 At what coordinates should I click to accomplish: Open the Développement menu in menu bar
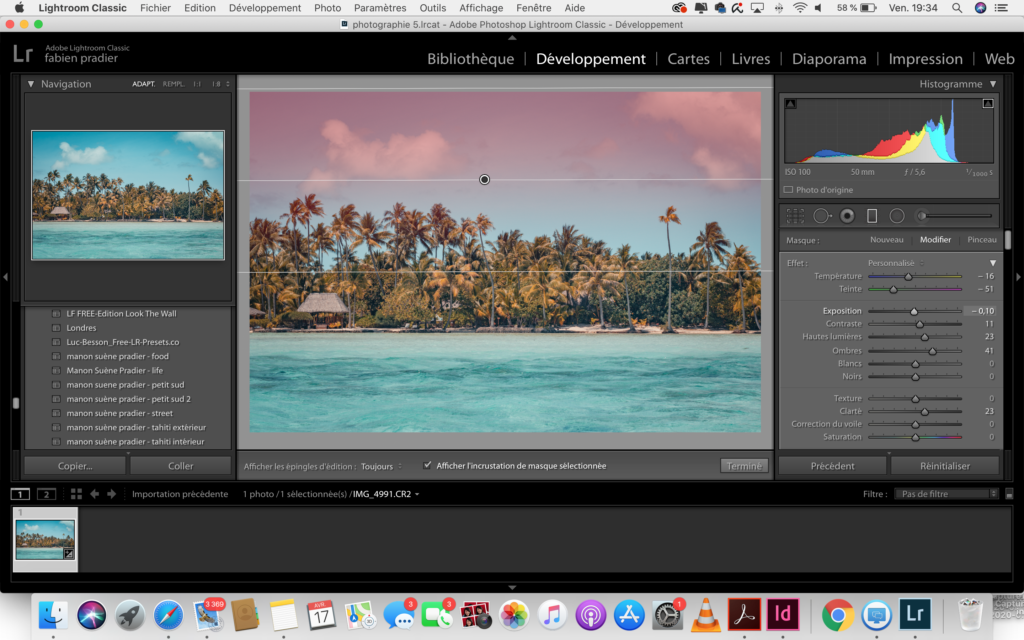point(264,8)
